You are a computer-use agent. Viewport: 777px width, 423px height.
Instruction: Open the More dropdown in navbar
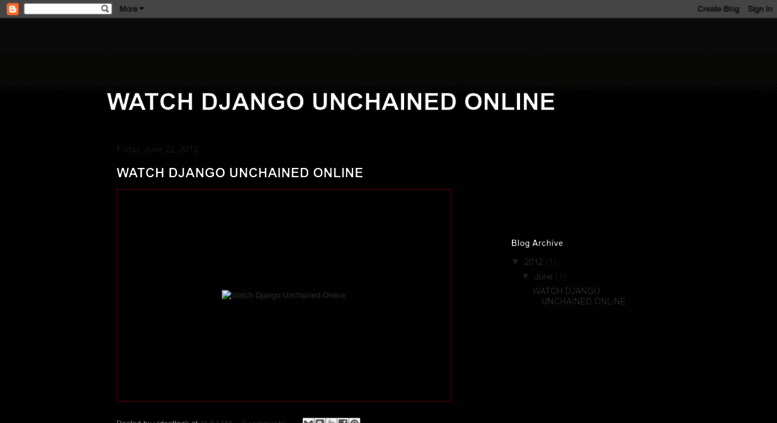tap(131, 9)
